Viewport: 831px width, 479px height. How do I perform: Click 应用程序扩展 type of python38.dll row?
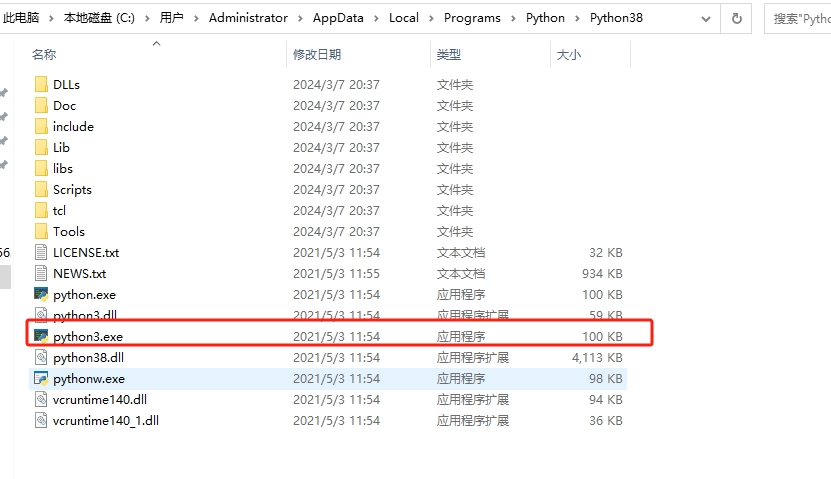pos(473,358)
